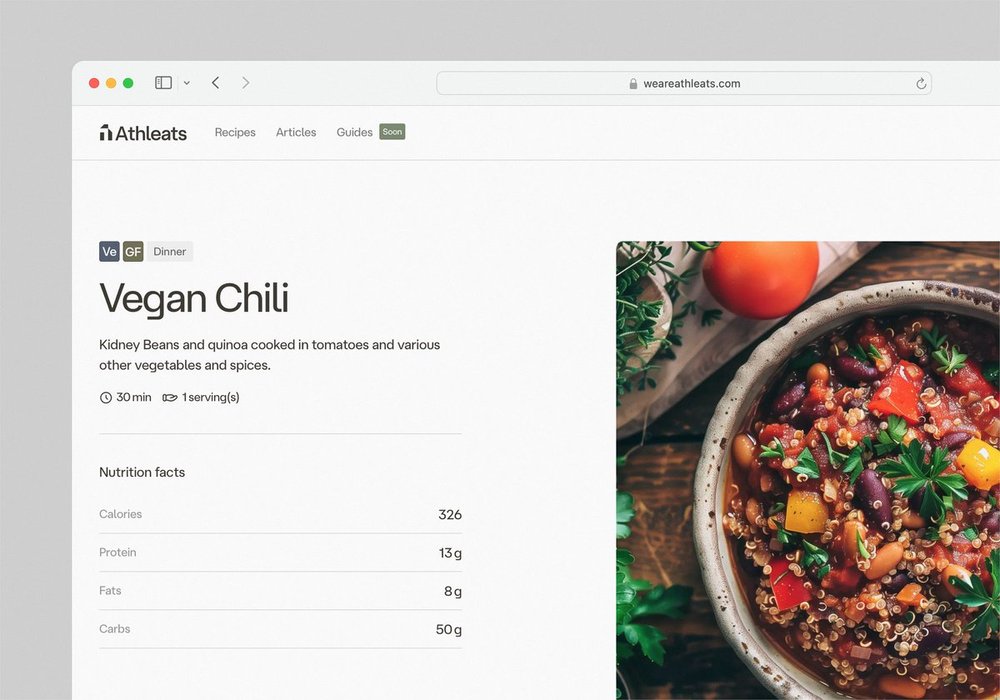Click the Carbs row label
Screen dimensions: 1000x700
(x=115, y=629)
